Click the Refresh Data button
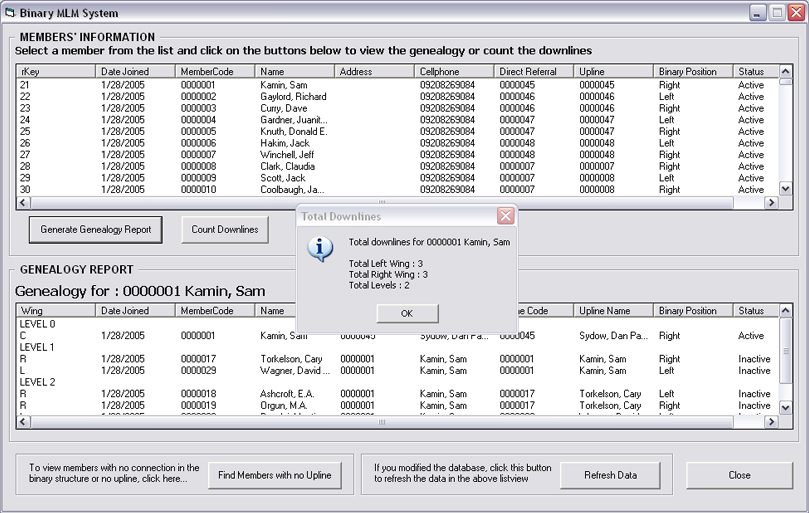809x513 pixels. [x=610, y=475]
